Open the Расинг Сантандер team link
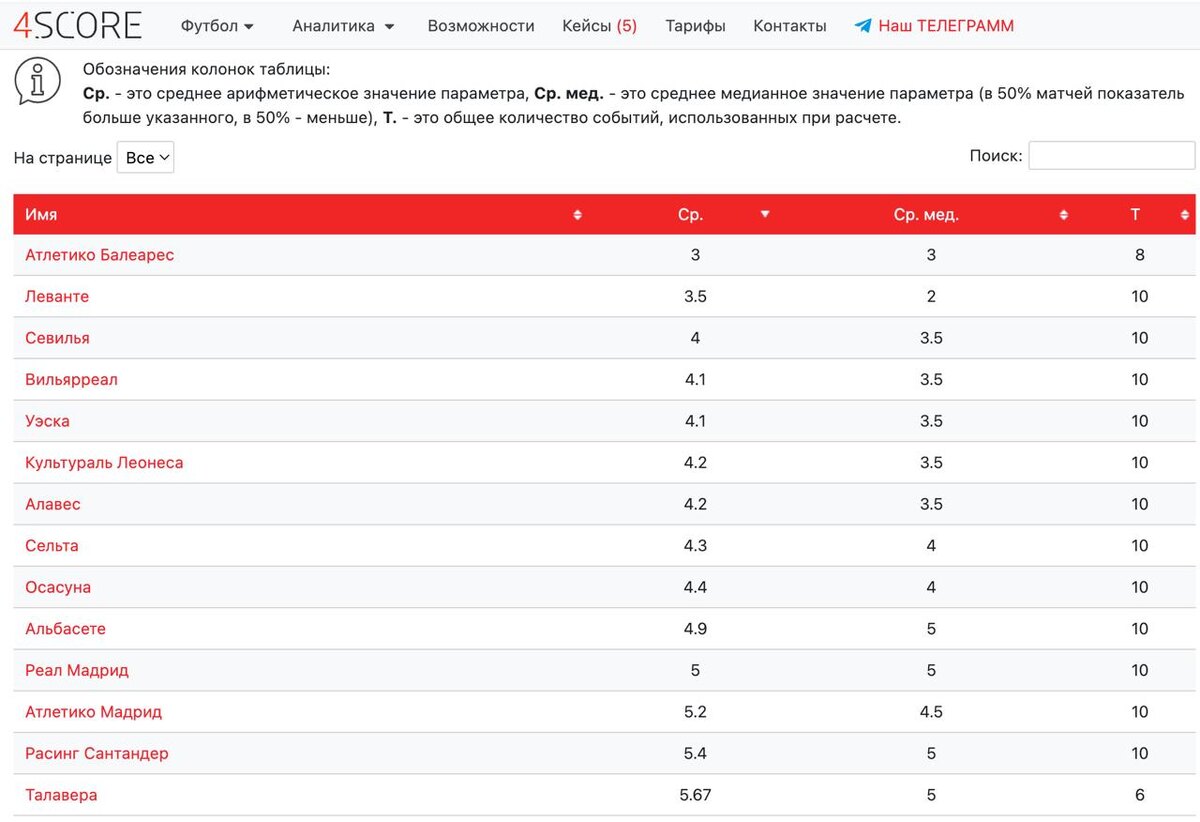The height and width of the screenshot is (822, 1200). point(97,753)
